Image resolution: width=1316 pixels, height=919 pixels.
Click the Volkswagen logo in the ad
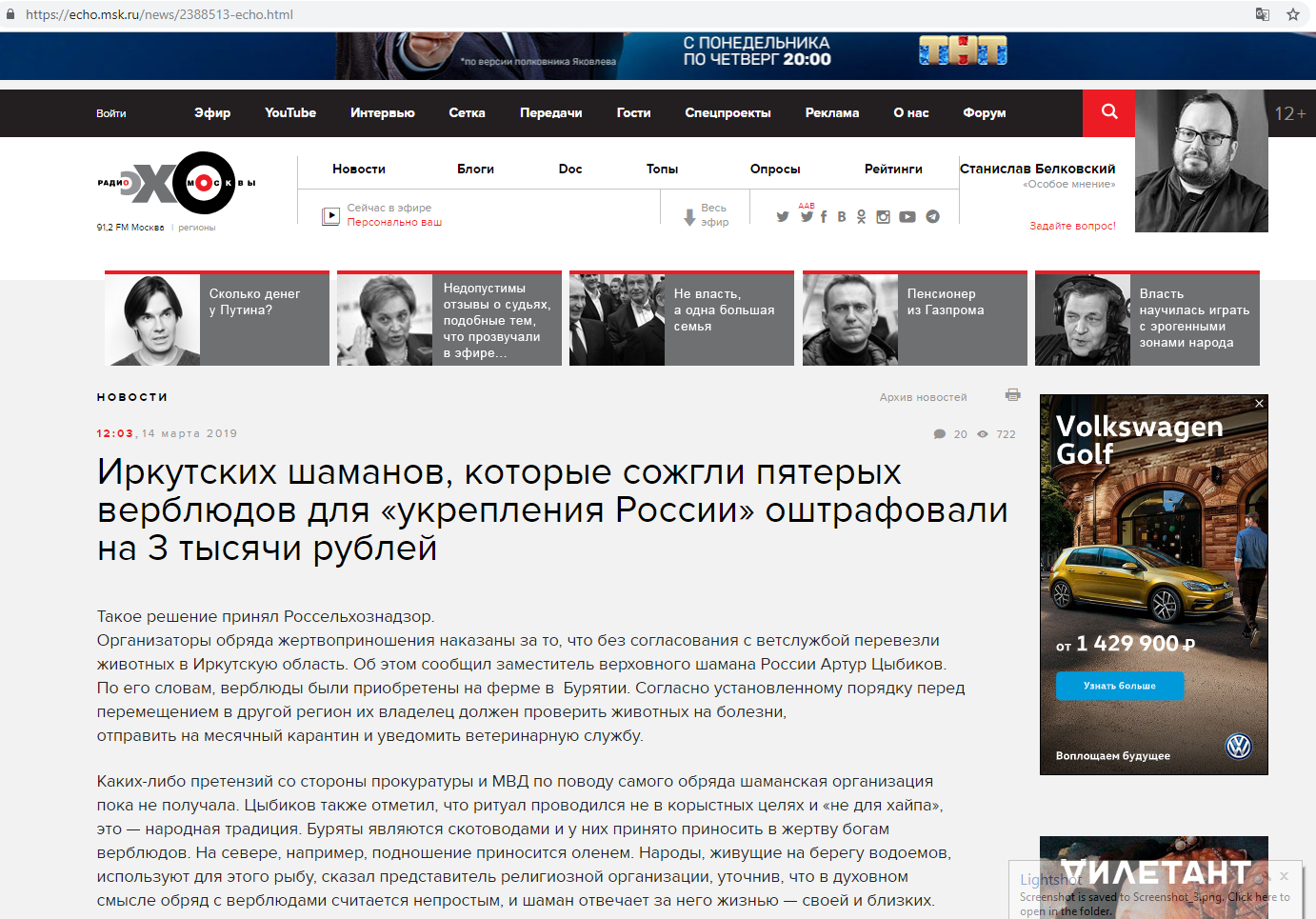point(1239,747)
